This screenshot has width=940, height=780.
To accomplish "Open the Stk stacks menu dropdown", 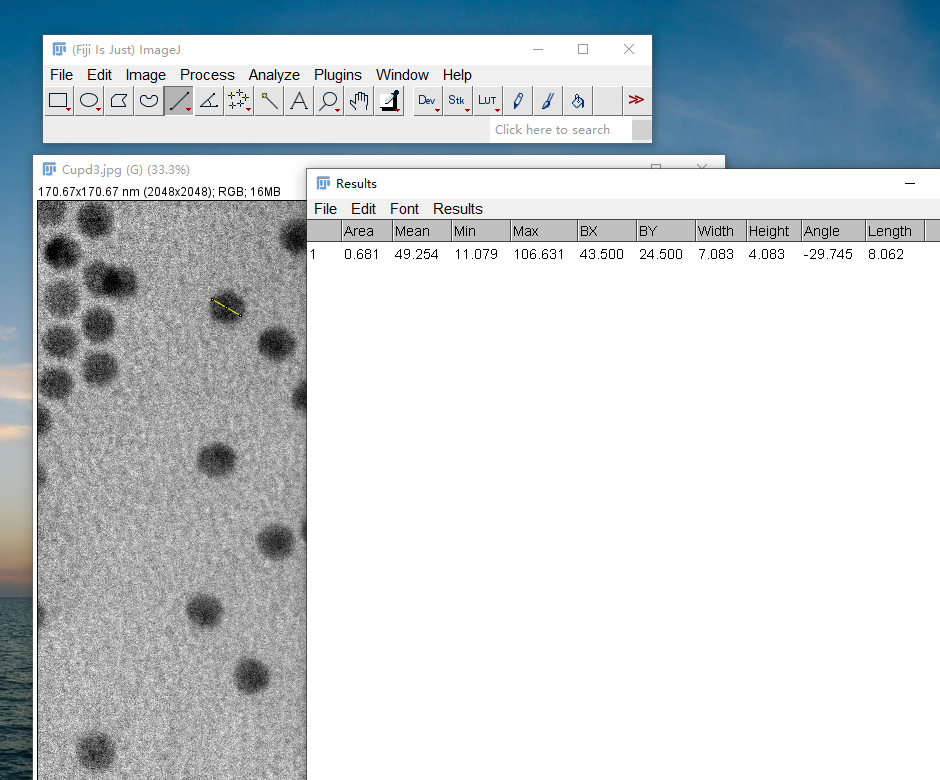I will click(x=457, y=100).
